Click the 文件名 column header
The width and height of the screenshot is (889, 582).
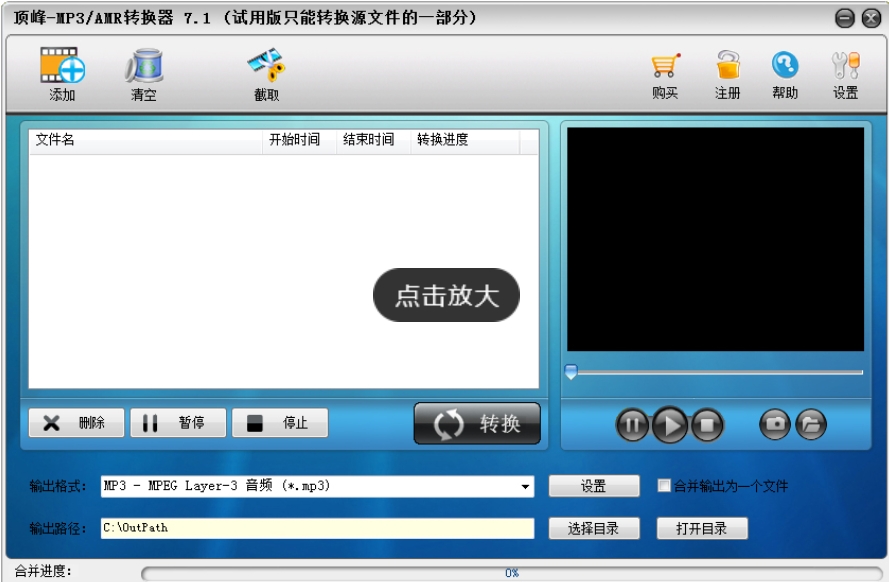click(x=146, y=140)
